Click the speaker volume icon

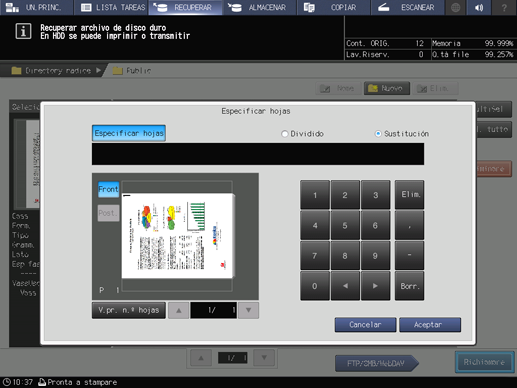[x=479, y=7]
